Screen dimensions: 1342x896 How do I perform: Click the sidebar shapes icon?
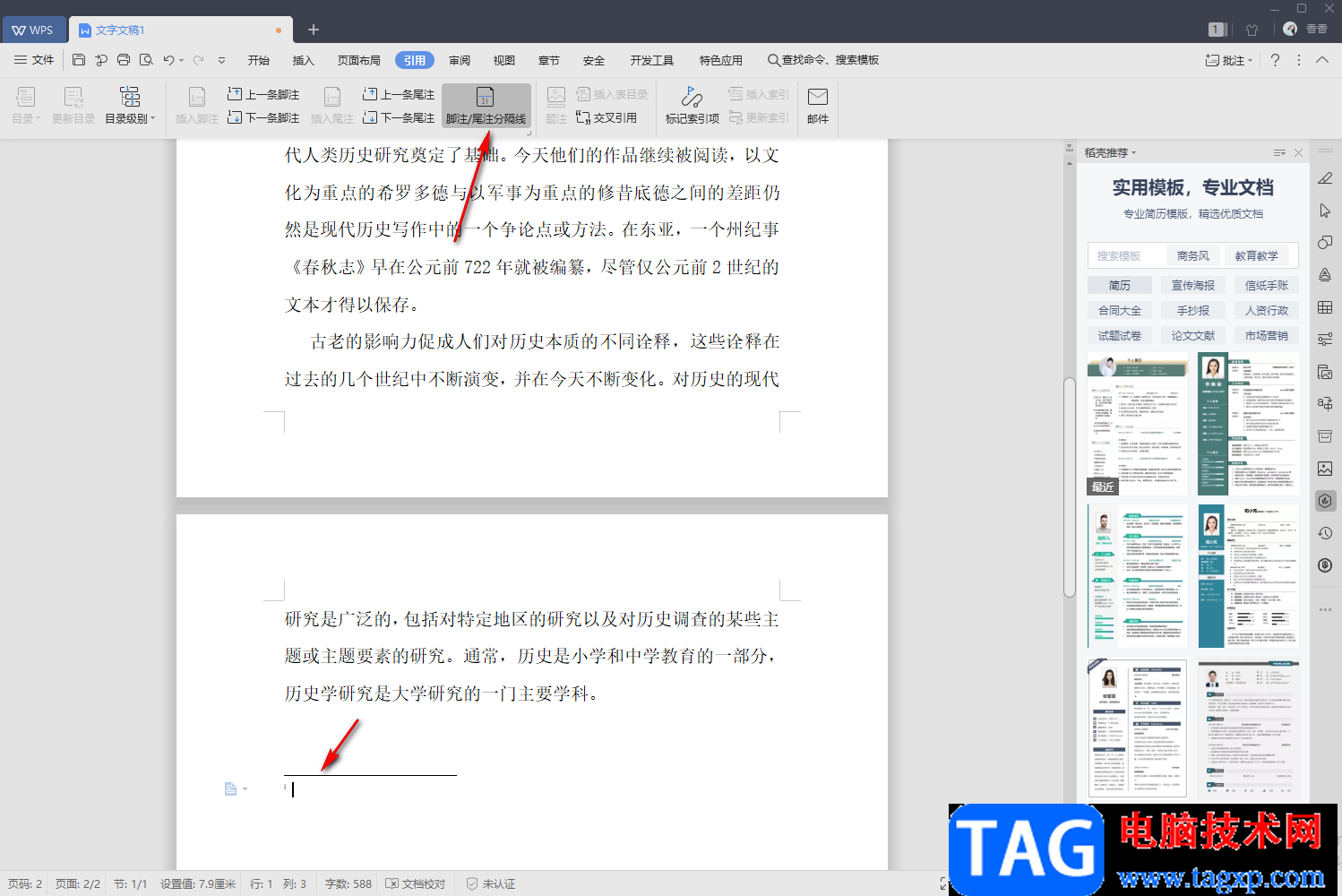coord(1325,243)
